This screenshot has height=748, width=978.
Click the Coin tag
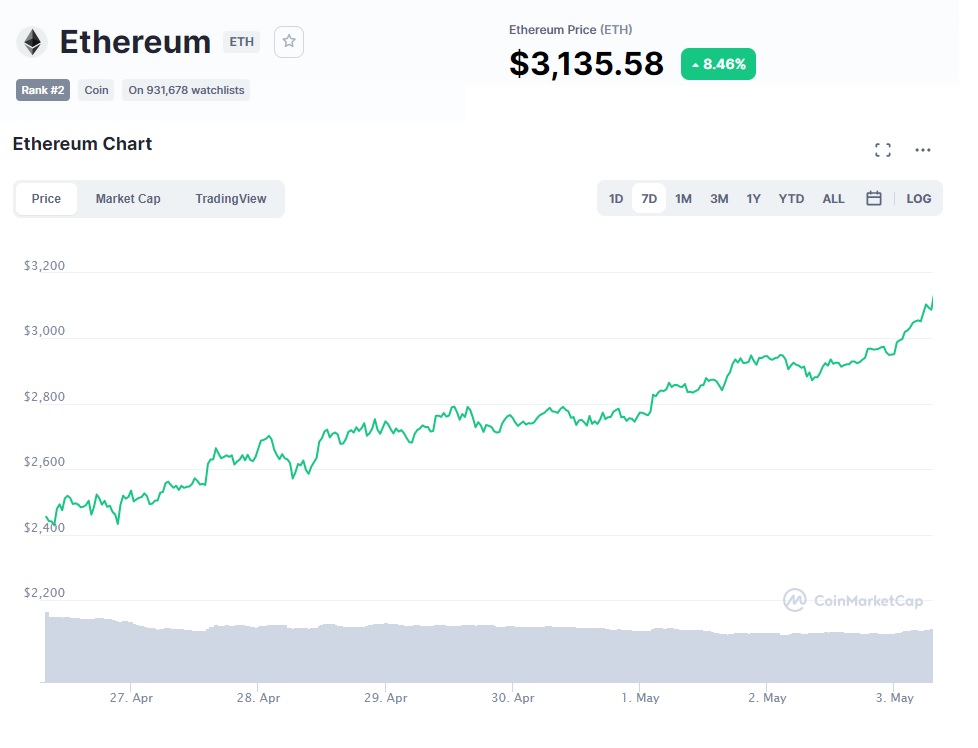point(96,90)
